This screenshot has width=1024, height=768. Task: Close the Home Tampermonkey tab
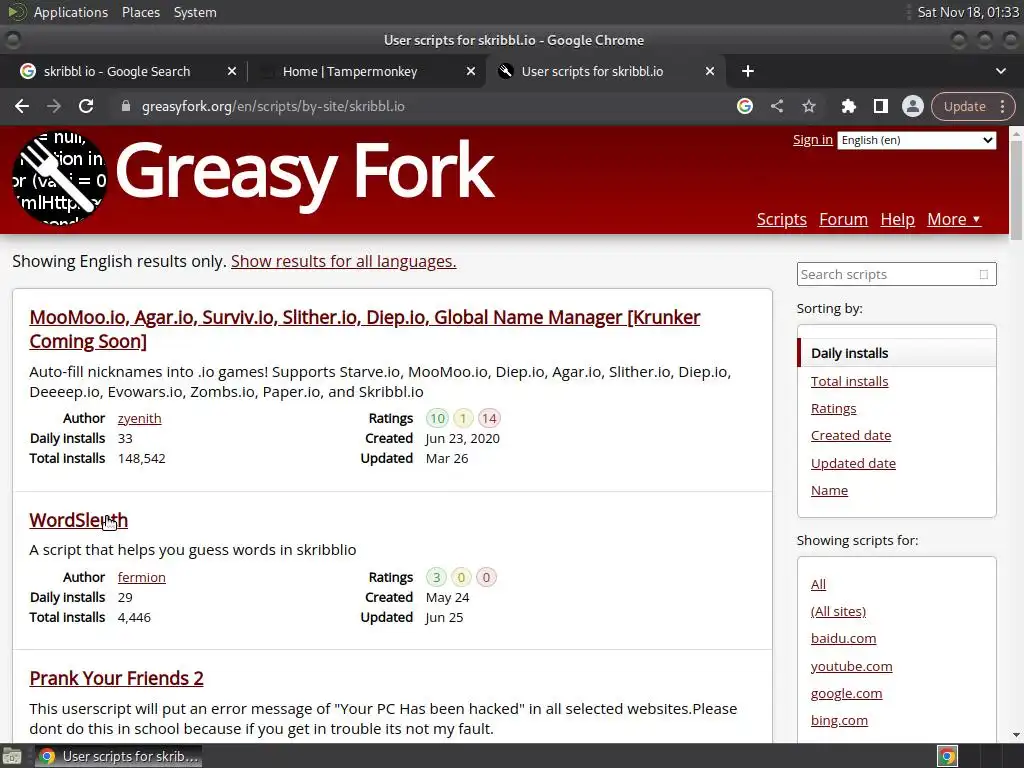[x=471, y=71]
